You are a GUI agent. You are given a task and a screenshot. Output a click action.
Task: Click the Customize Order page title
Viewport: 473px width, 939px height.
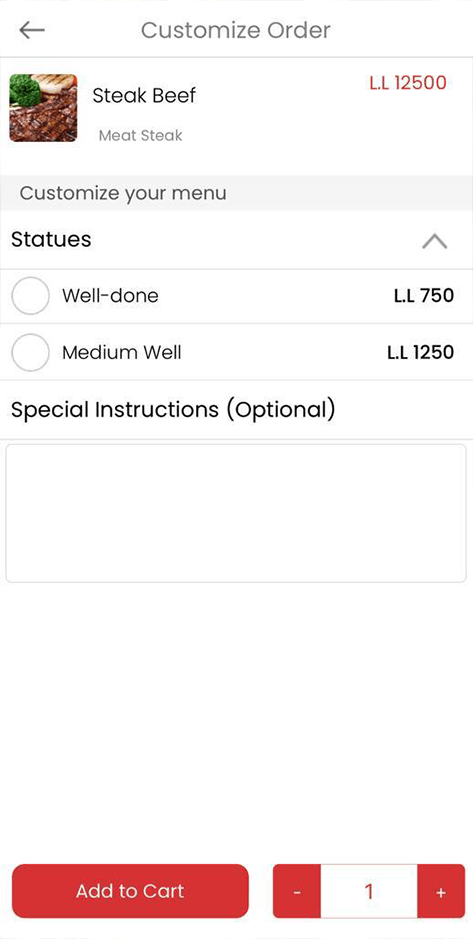(x=236, y=30)
